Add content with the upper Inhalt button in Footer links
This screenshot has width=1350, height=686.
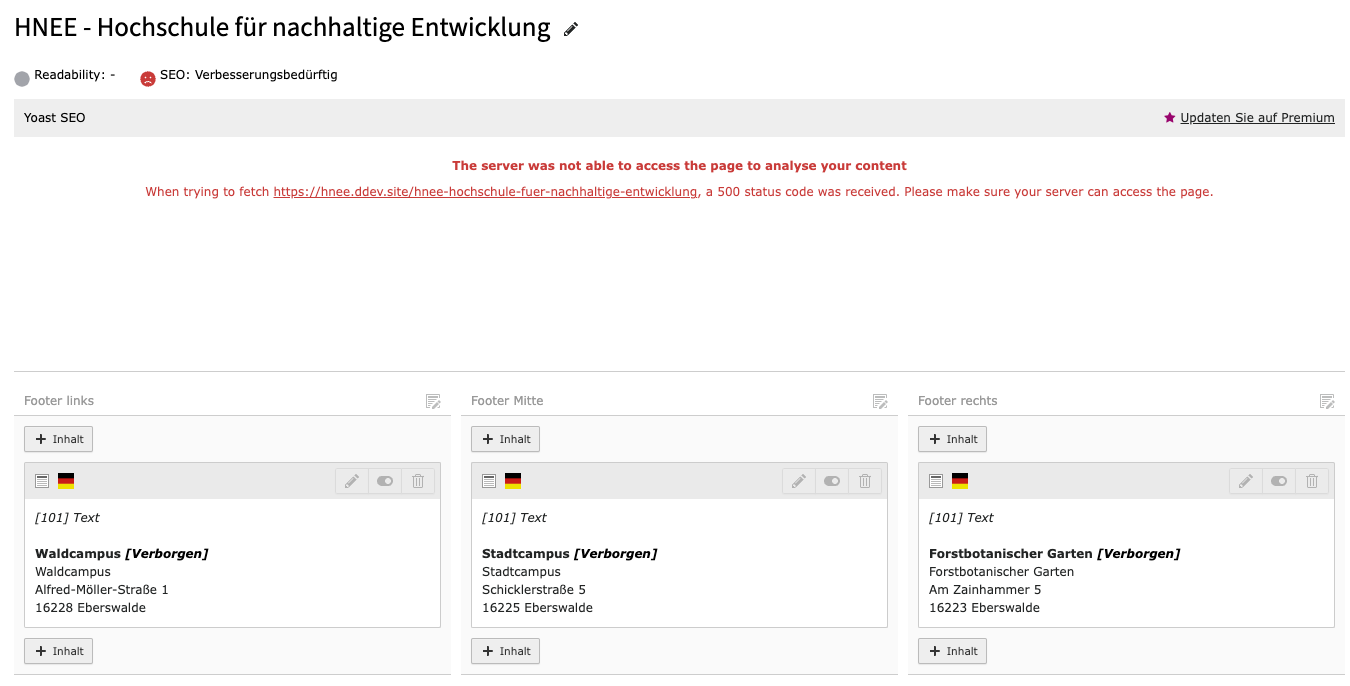[58, 438]
